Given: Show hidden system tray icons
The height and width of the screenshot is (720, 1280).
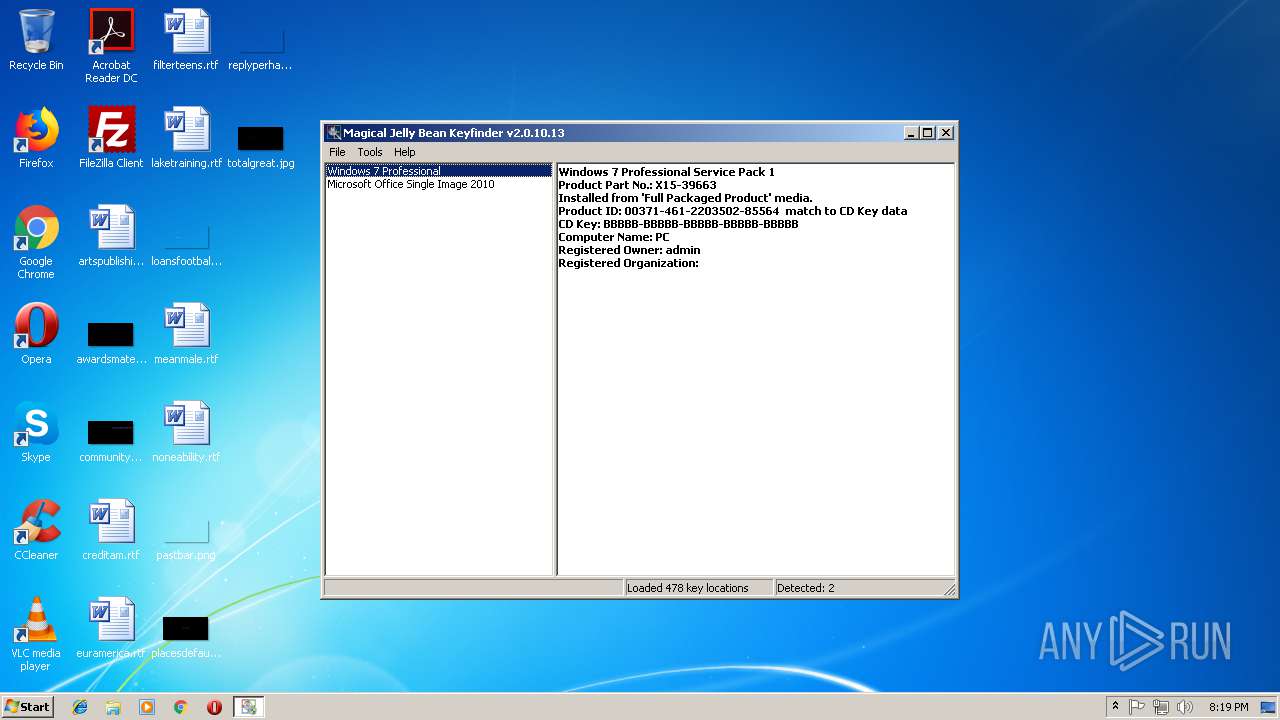Looking at the screenshot, I should (1115, 707).
